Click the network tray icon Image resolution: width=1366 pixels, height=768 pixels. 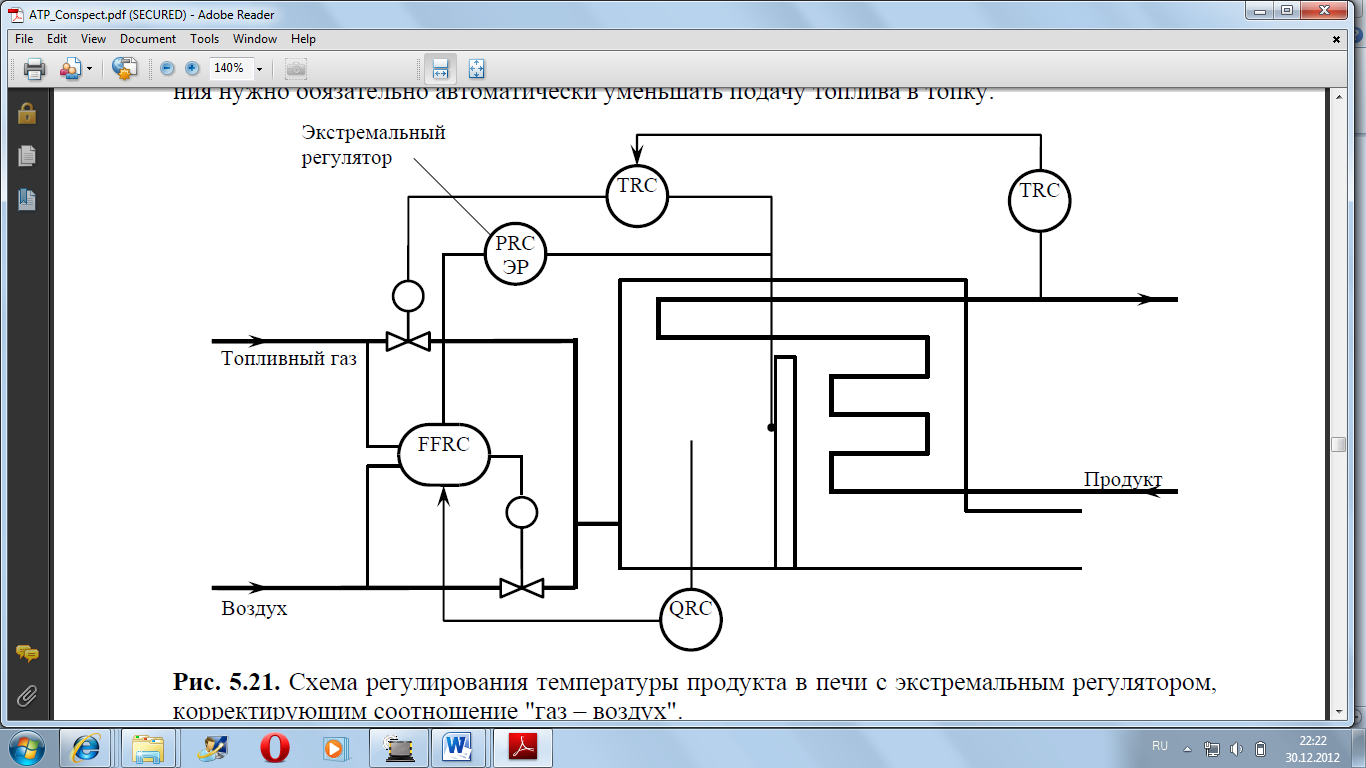tap(1213, 748)
